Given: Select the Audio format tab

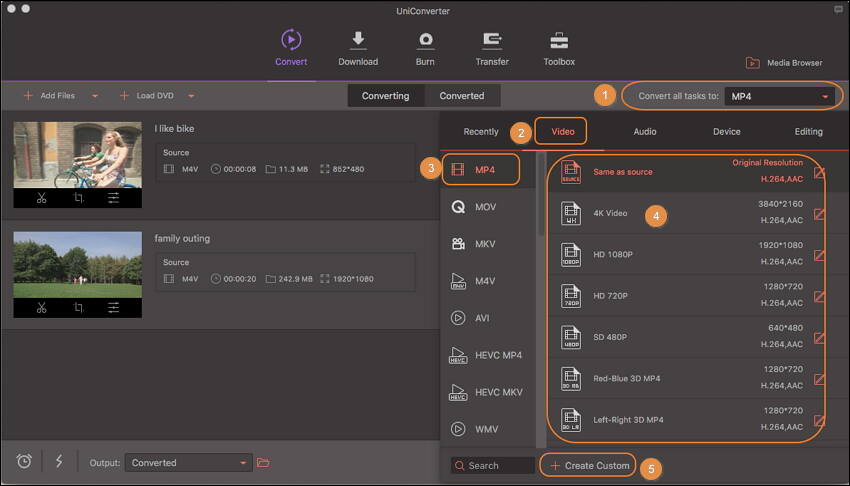Looking at the screenshot, I should [x=645, y=132].
